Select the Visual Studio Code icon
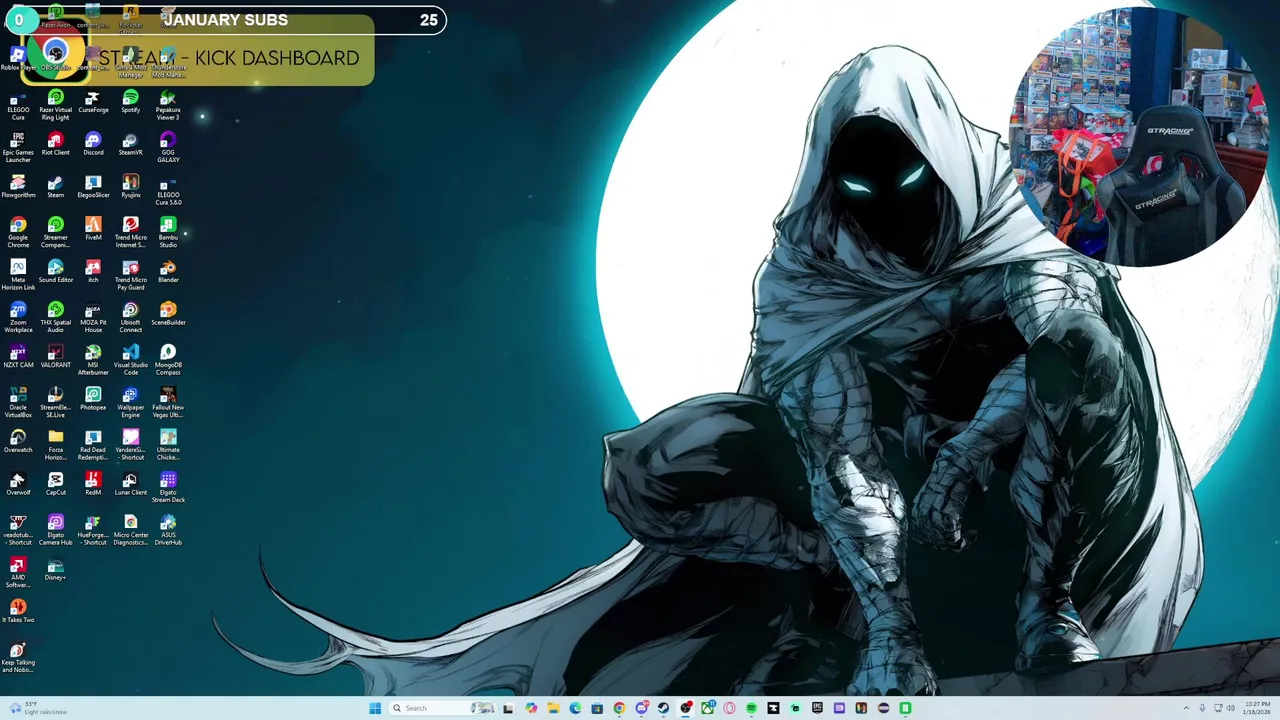Screen dimensions: 1280x720 click(130, 360)
